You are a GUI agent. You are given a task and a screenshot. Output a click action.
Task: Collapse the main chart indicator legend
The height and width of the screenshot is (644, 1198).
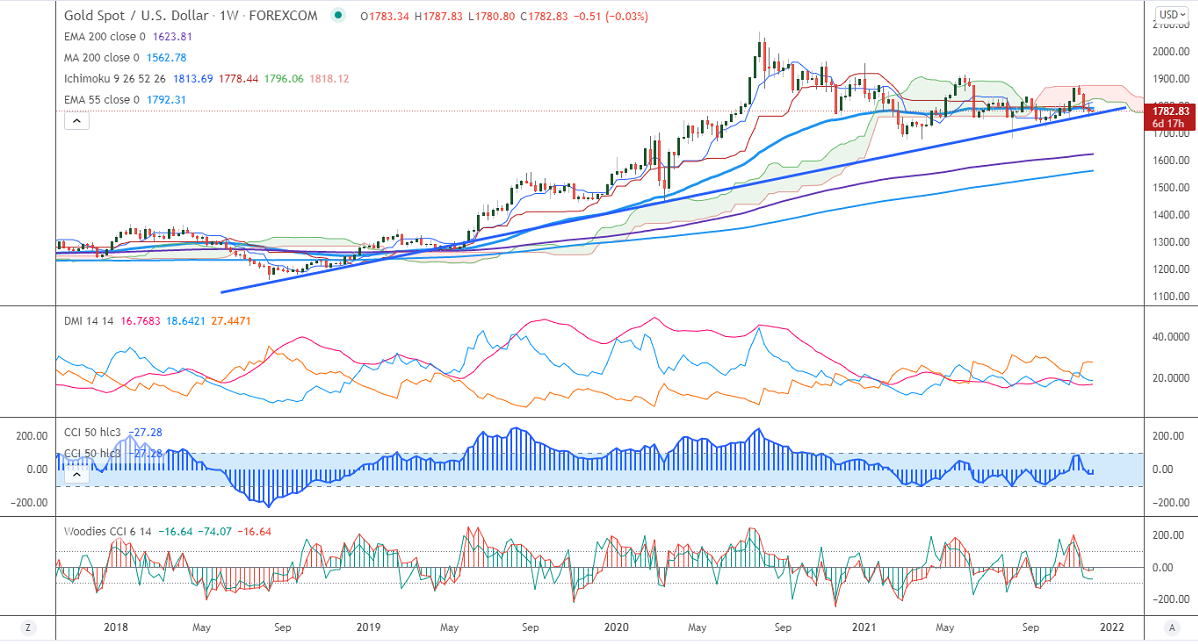(x=76, y=121)
